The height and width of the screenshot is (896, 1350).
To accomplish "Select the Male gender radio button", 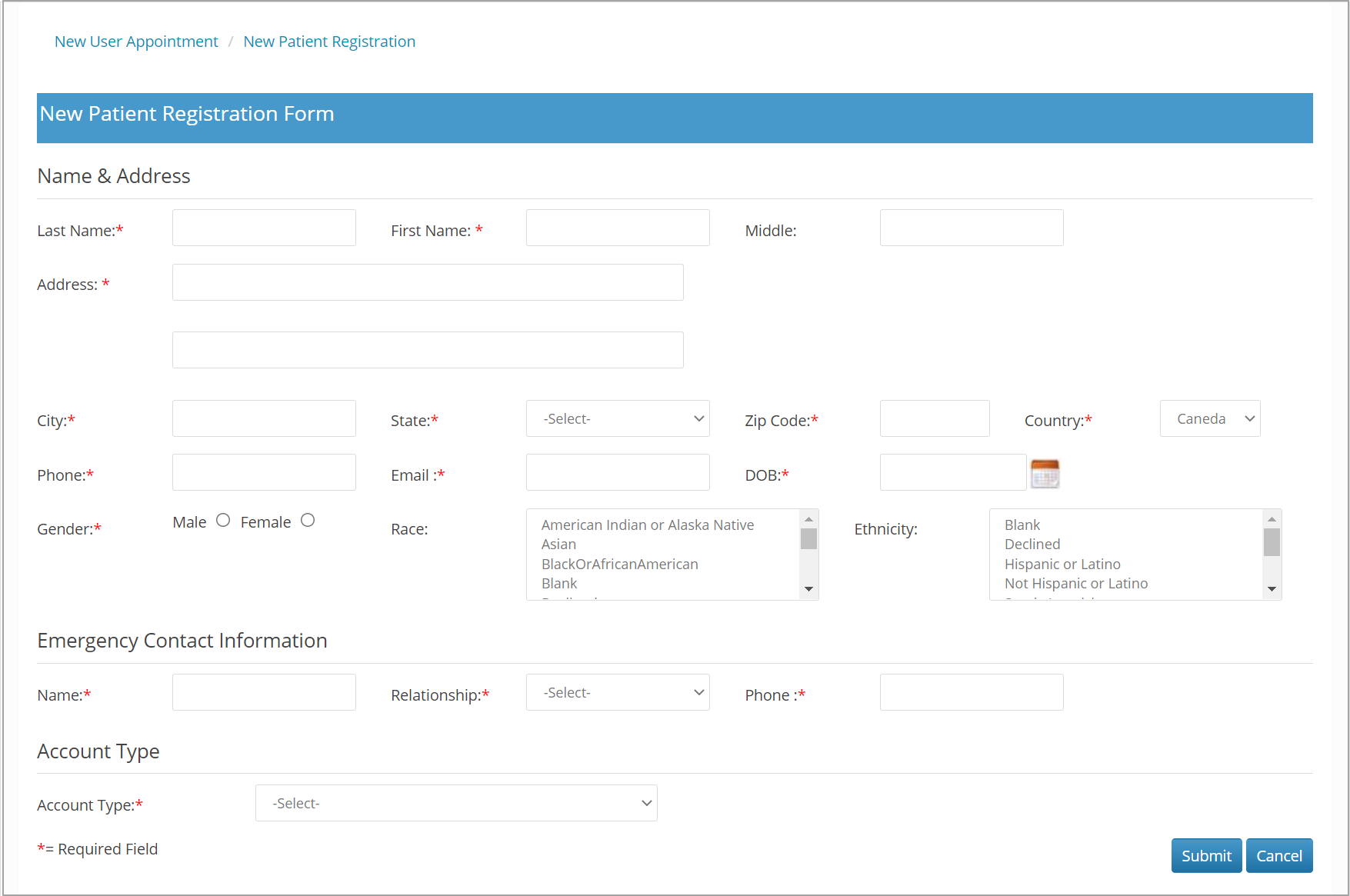I will click(223, 521).
